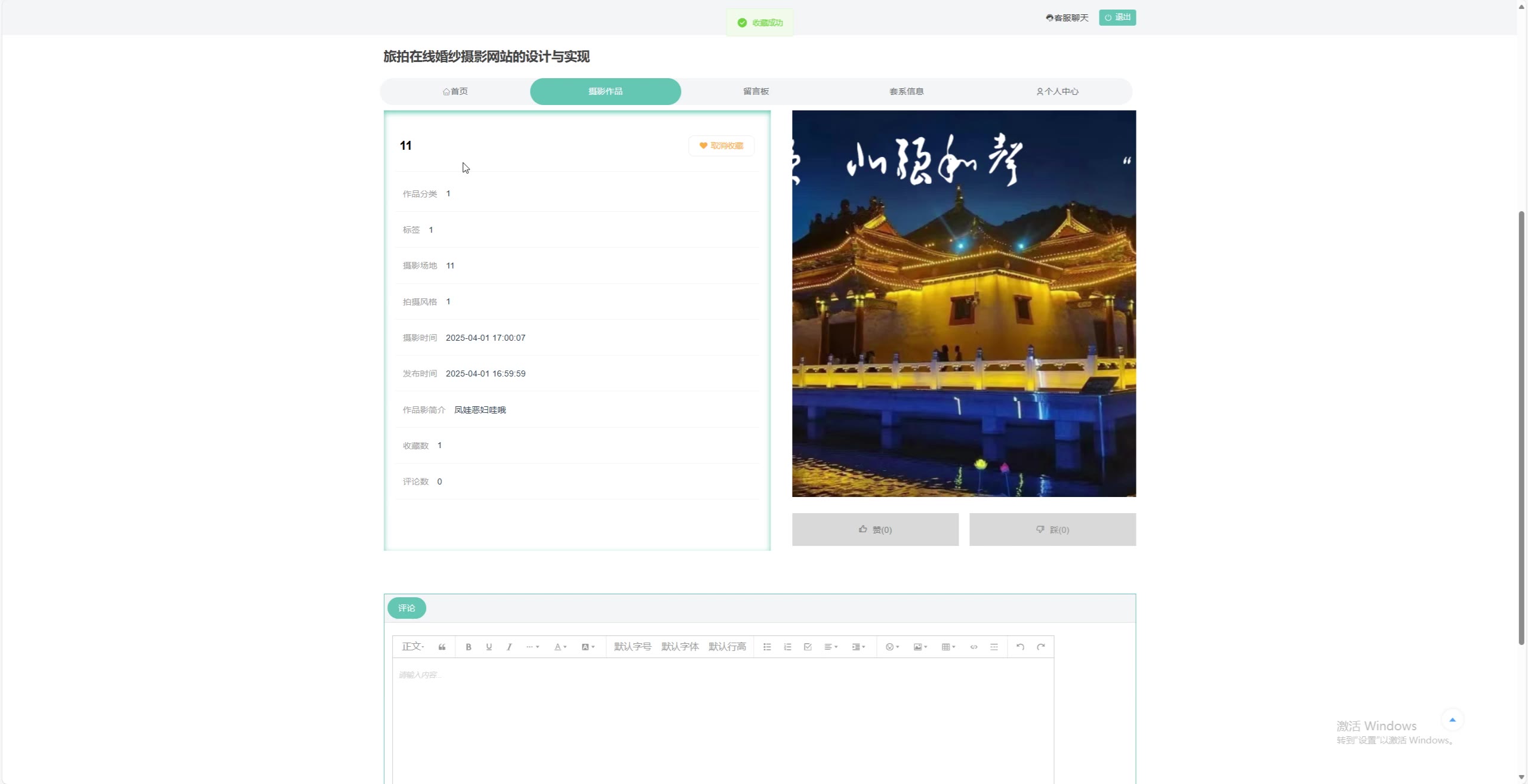Open the font color picker

[560, 647]
